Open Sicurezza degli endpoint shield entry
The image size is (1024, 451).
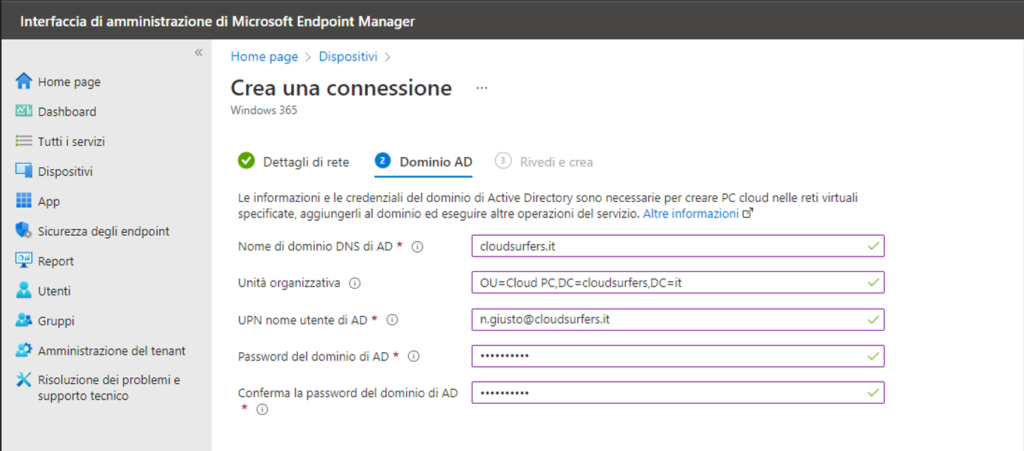(92, 231)
